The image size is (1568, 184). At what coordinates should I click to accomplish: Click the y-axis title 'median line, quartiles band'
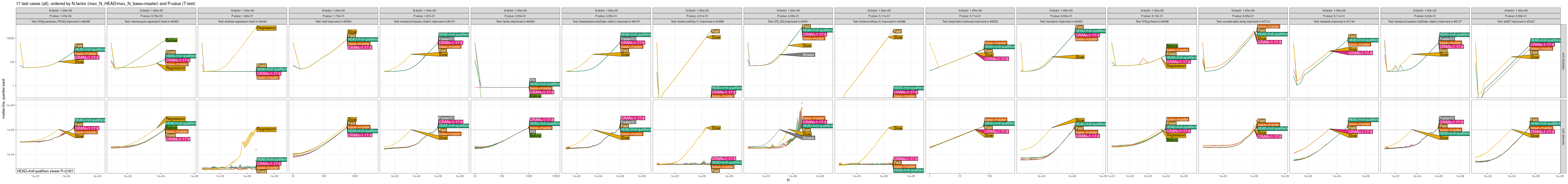pyautogui.click(x=4, y=98)
